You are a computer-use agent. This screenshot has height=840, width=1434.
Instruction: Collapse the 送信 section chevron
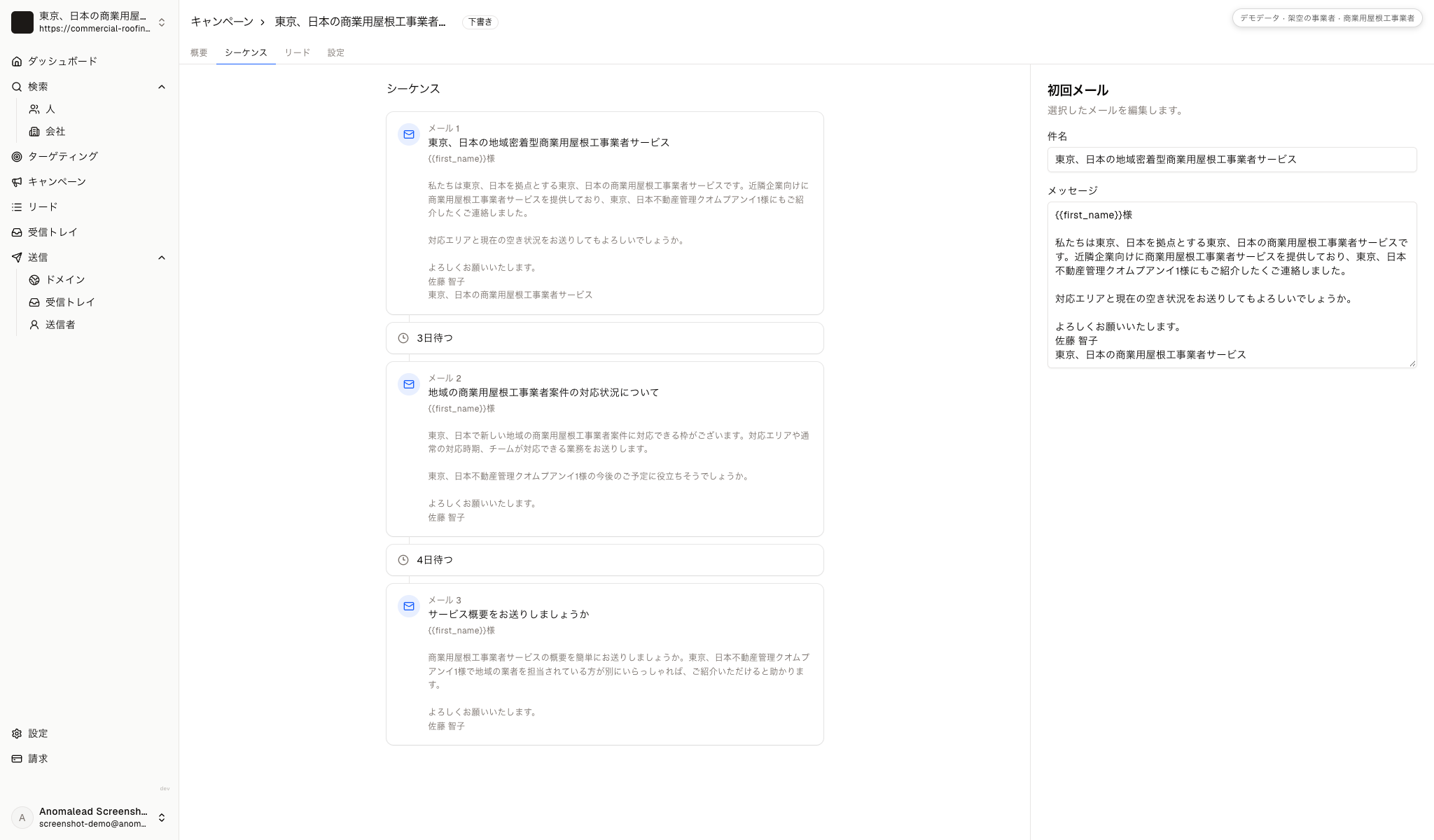coord(162,258)
